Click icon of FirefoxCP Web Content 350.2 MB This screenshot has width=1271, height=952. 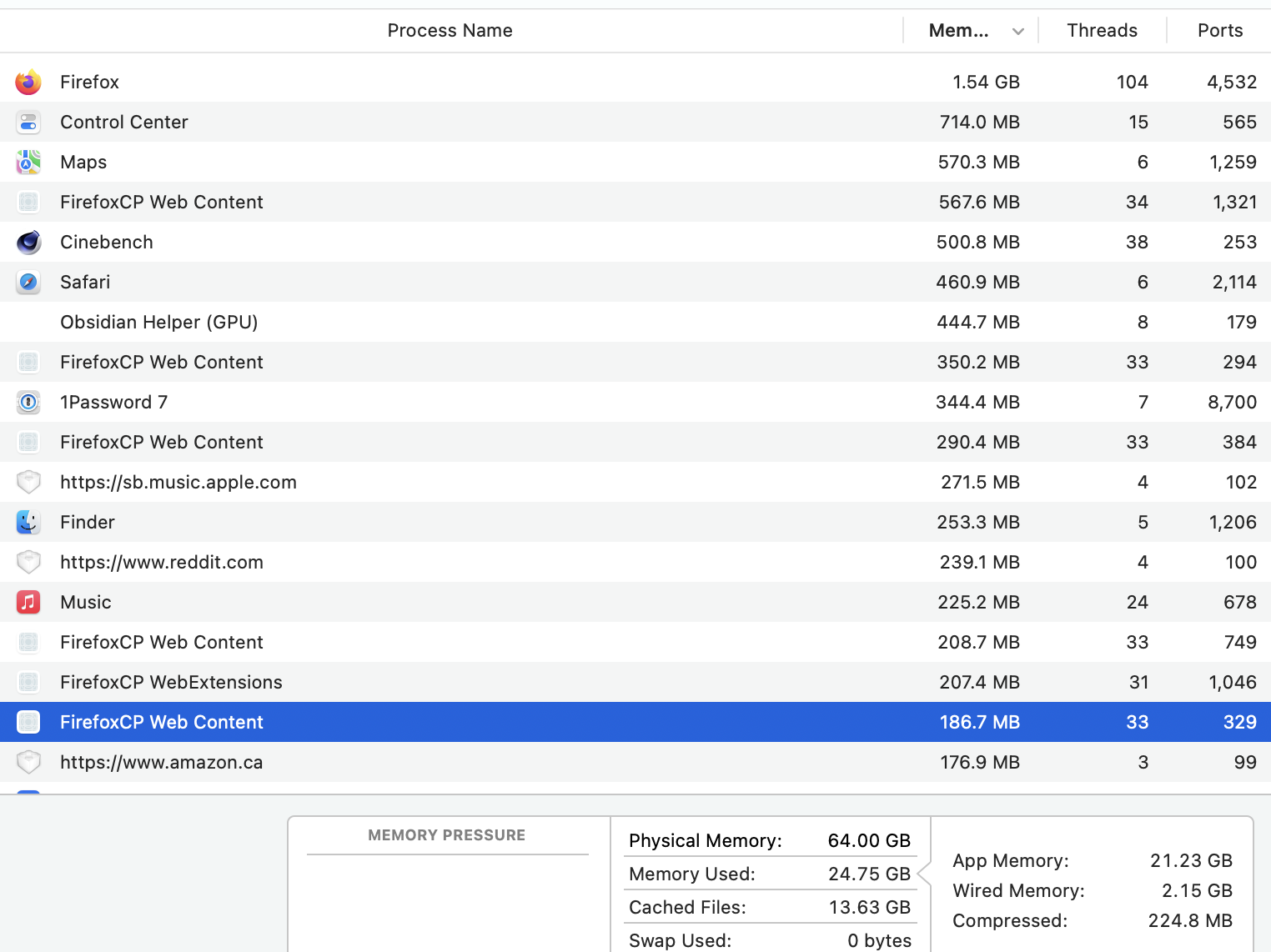click(28, 362)
